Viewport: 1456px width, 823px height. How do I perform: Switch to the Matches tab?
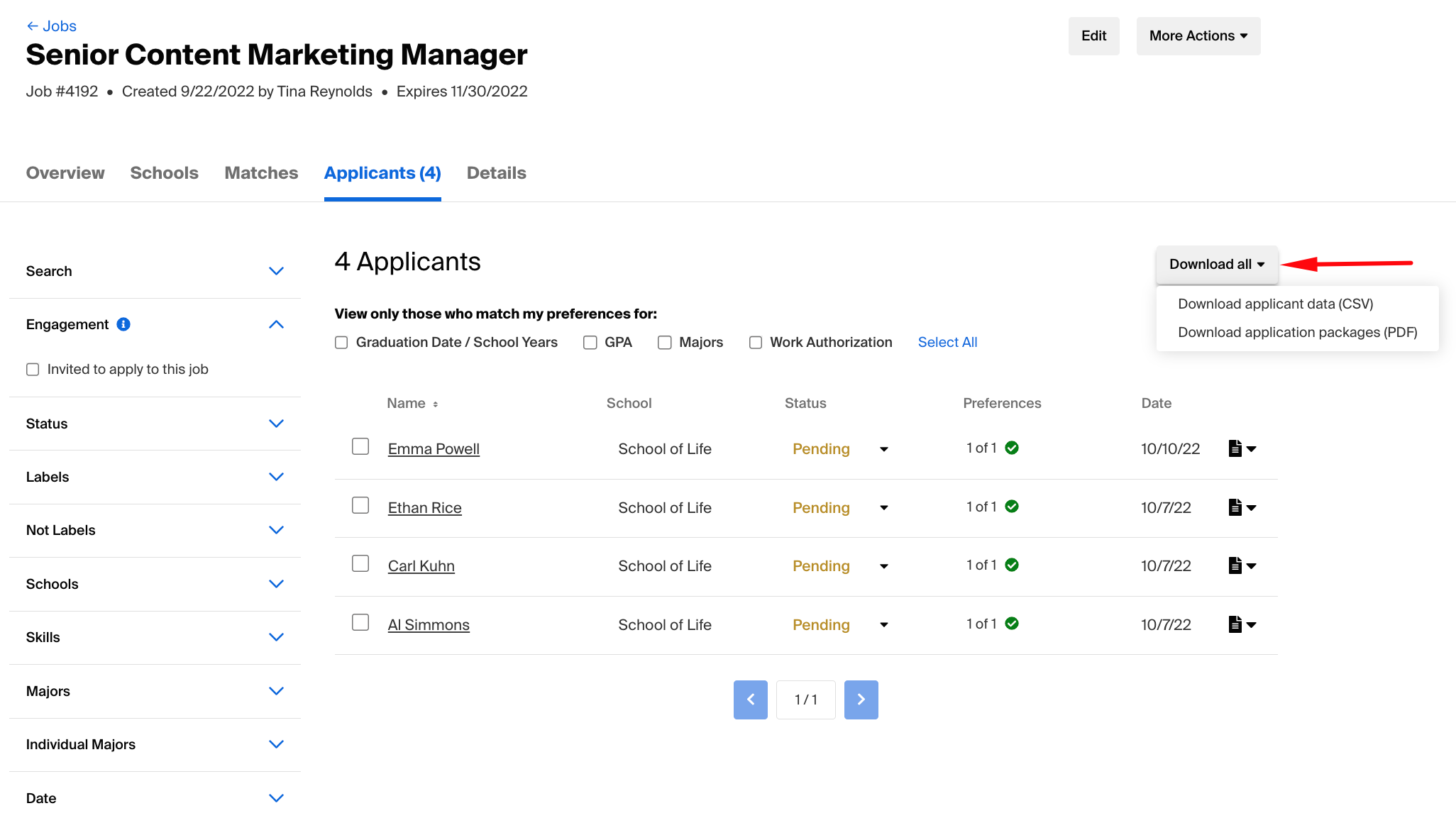point(261,172)
